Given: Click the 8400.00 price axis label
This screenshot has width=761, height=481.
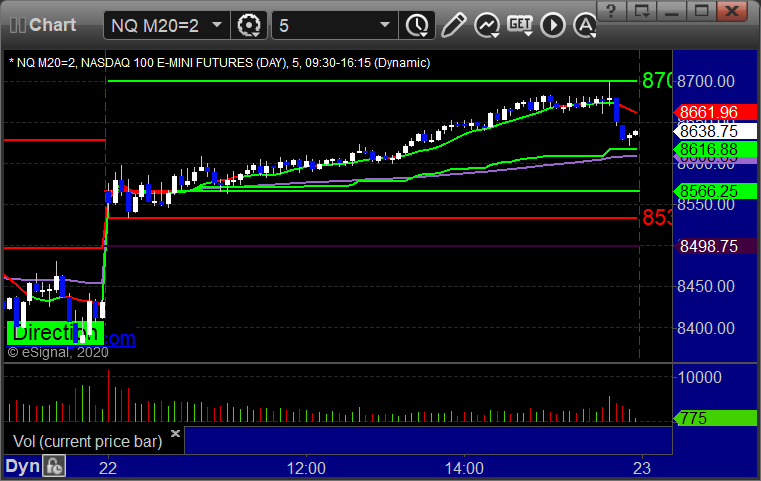Looking at the screenshot, I should coord(706,329).
